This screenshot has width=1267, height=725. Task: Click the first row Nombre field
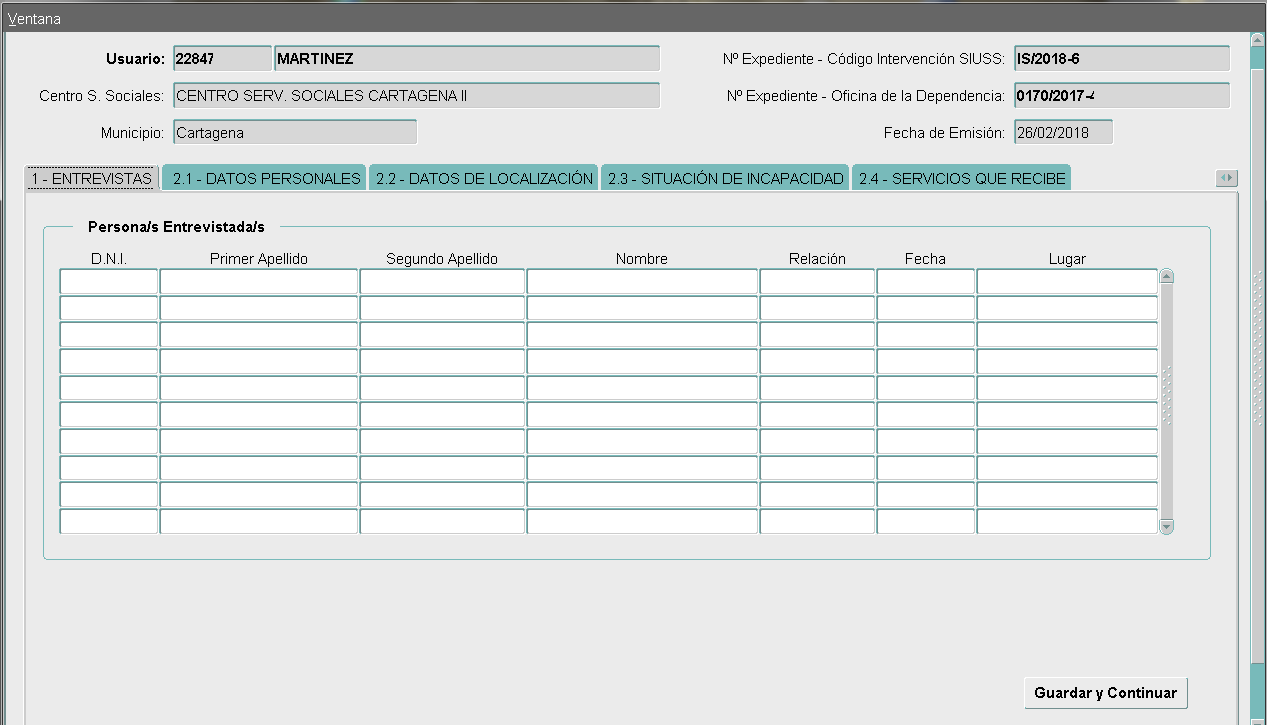pyautogui.click(x=642, y=282)
